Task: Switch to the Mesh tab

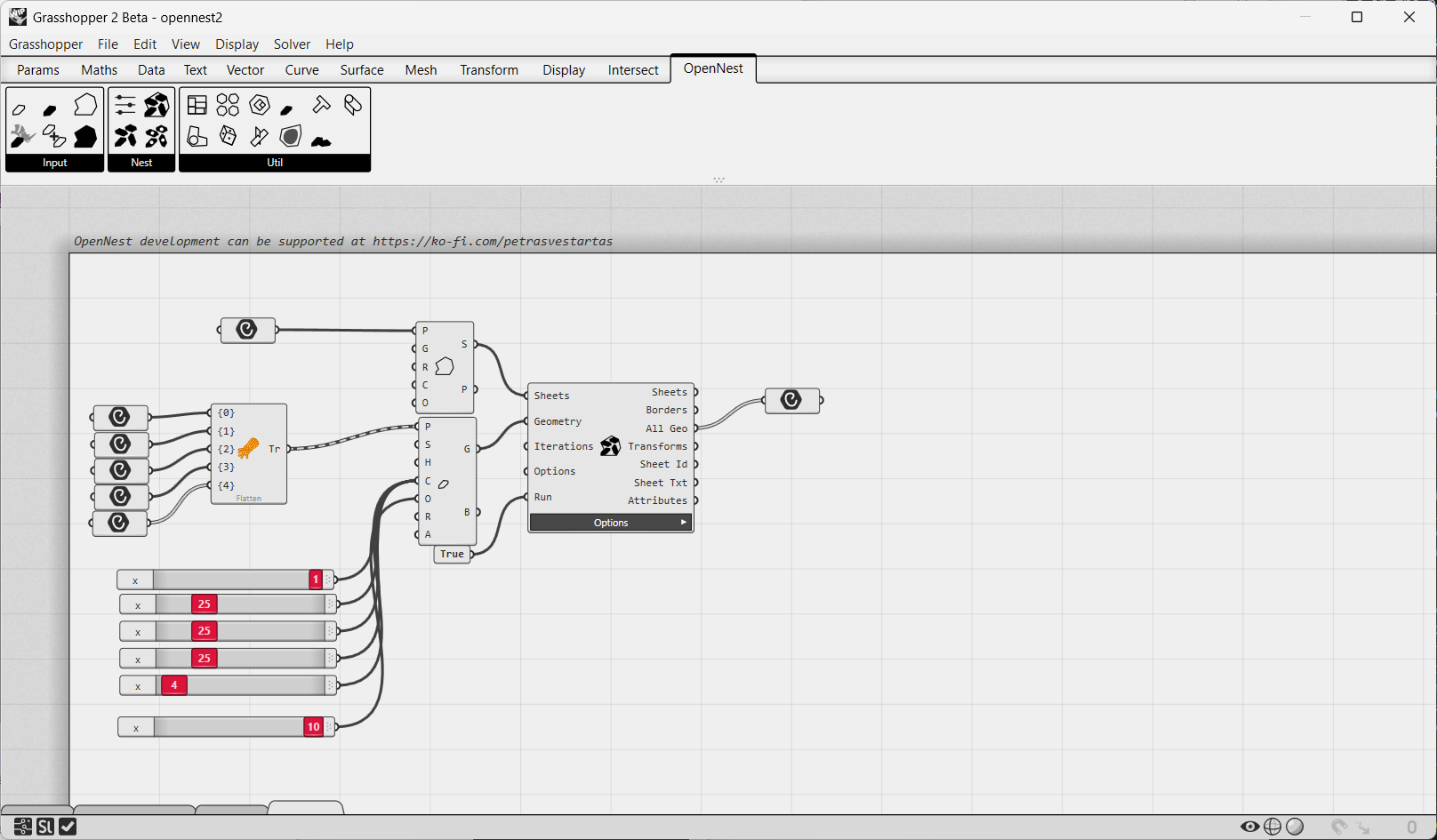Action: [x=421, y=70]
